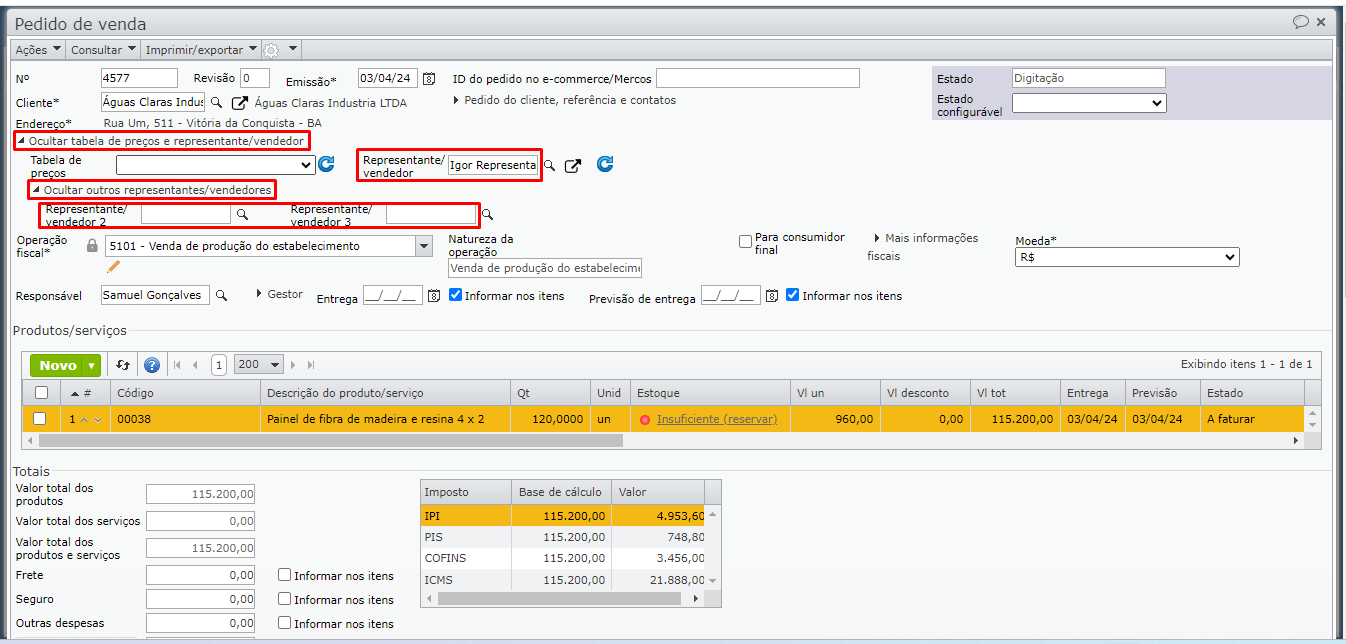Enable Informar nos itens for Seguro
This screenshot has height=644, width=1346.
coord(285,599)
